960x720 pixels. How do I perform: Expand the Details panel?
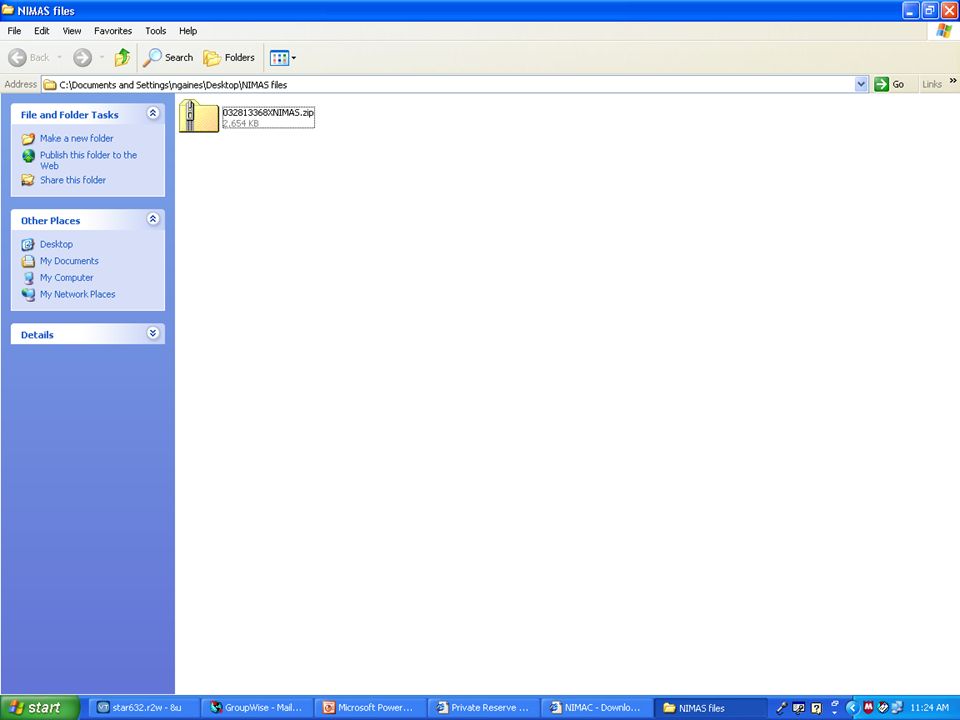[153, 333]
